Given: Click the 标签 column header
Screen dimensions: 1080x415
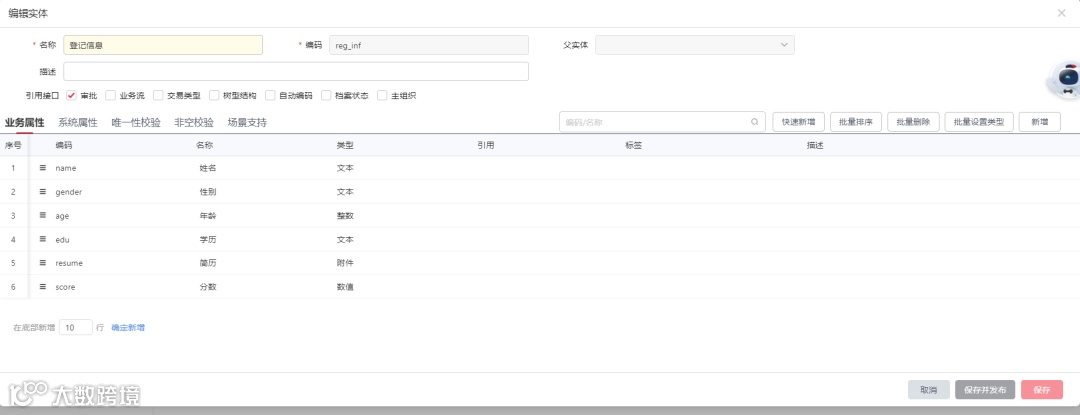Looking at the screenshot, I should tap(634, 145).
